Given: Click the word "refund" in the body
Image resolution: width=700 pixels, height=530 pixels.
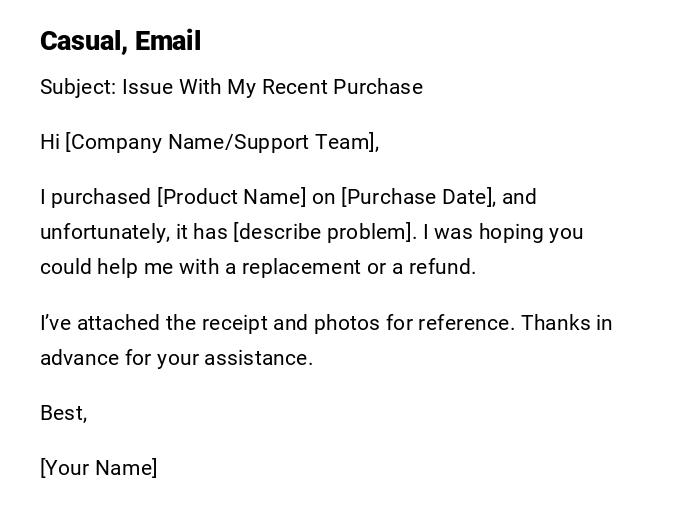Looking at the screenshot, I should [444, 267].
